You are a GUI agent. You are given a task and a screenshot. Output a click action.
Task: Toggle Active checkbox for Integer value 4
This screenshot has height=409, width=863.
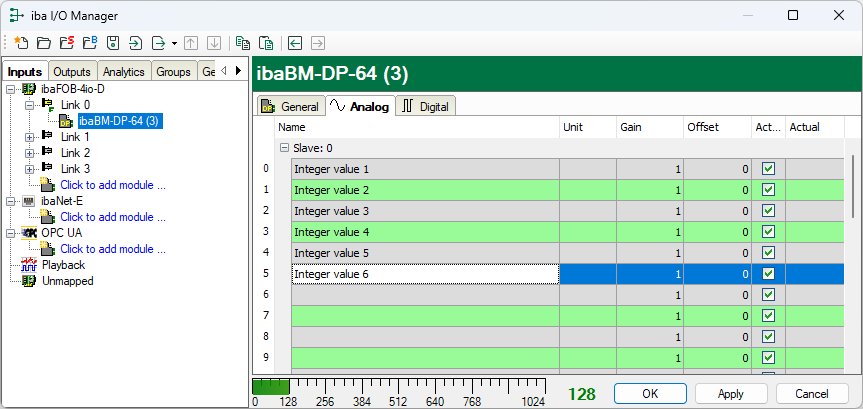(768, 232)
